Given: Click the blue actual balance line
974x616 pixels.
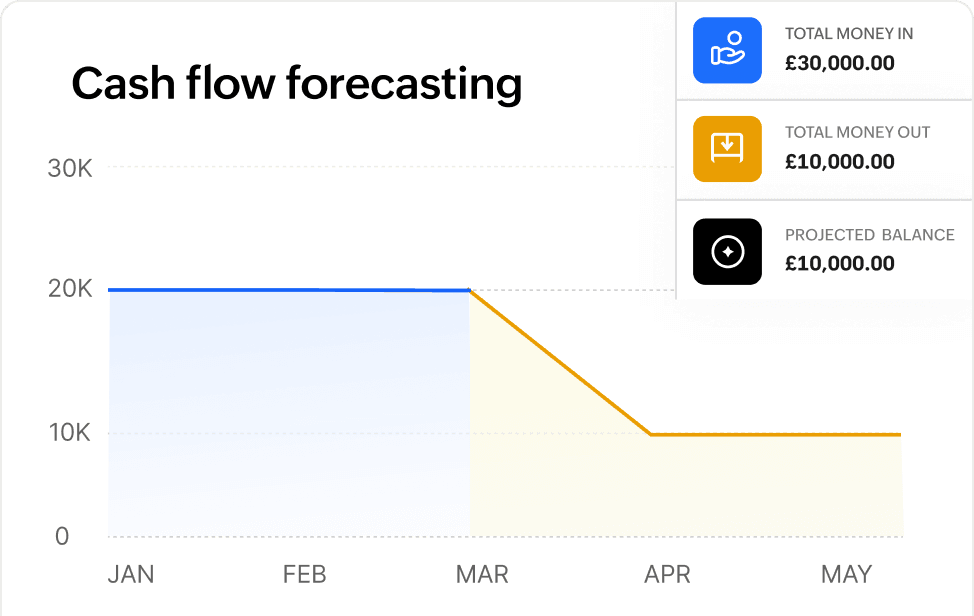Looking at the screenshot, I should click(x=289, y=290).
